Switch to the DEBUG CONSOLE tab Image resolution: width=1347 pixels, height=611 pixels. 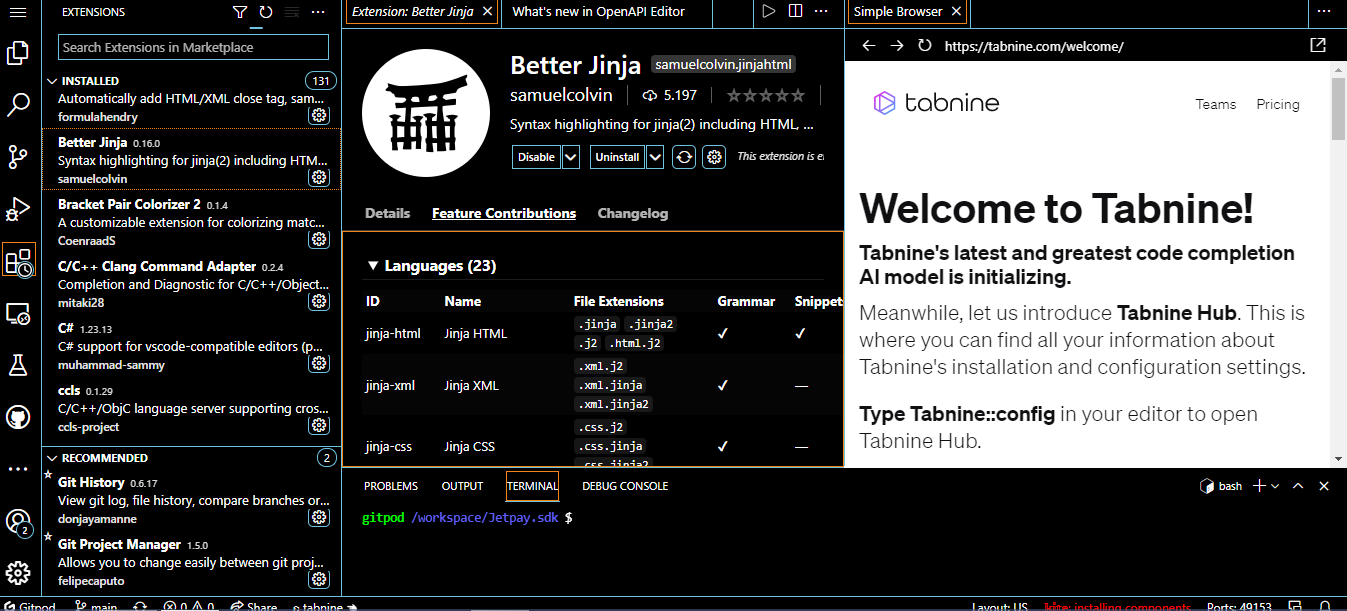625,486
